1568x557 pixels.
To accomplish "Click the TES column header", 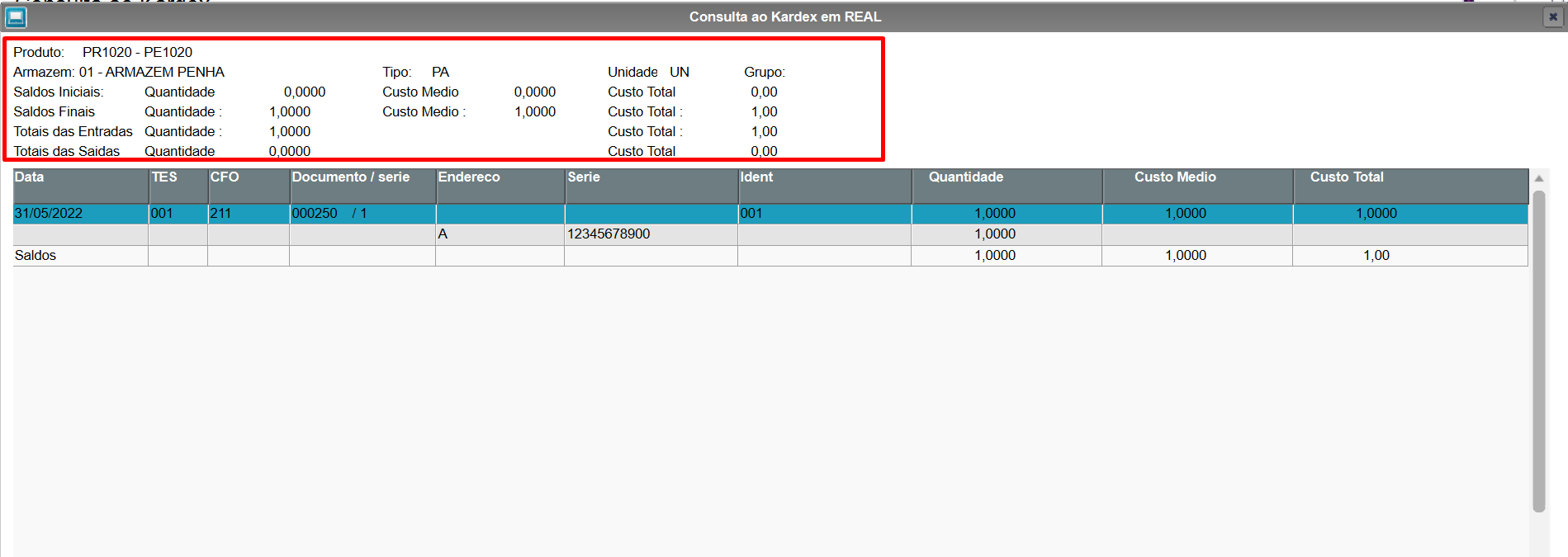I will pyautogui.click(x=178, y=186).
